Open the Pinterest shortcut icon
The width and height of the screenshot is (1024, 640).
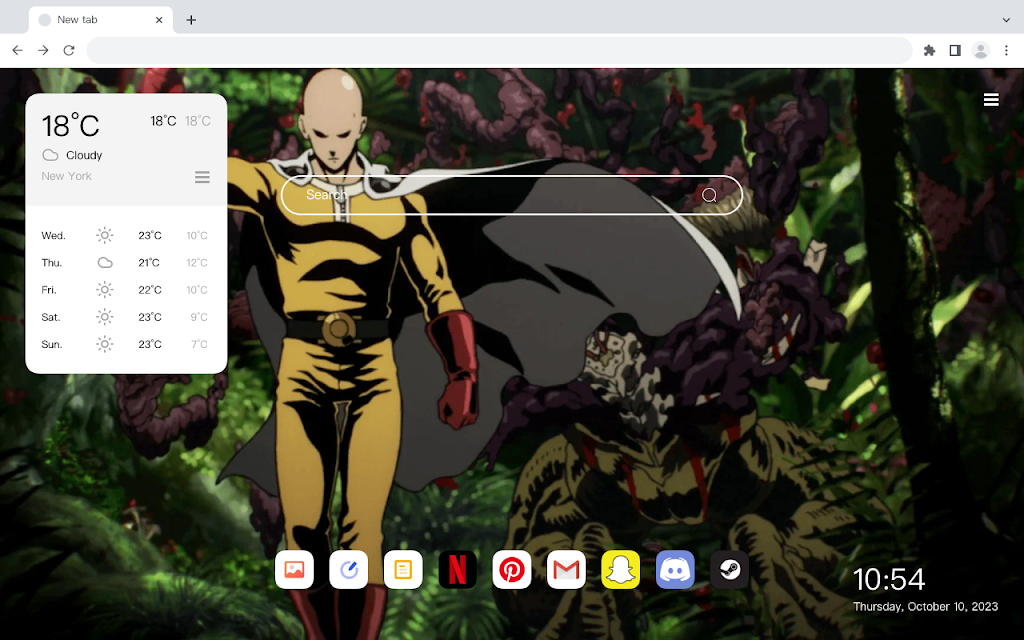[x=511, y=569]
